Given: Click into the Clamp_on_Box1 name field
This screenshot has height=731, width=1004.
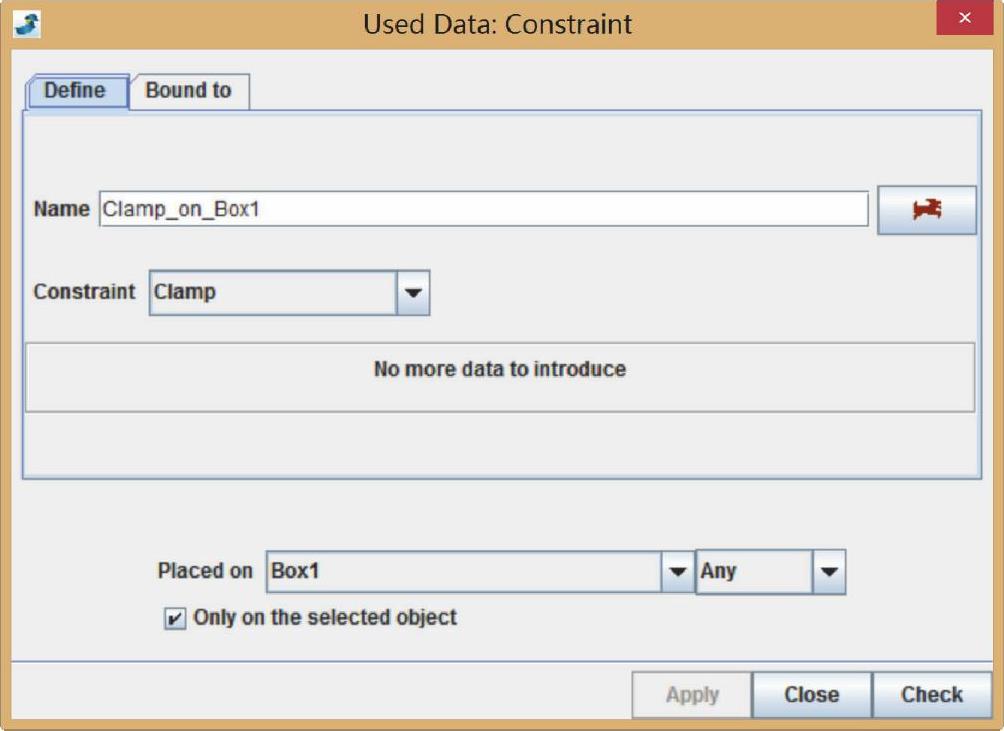Looking at the screenshot, I should (x=483, y=210).
